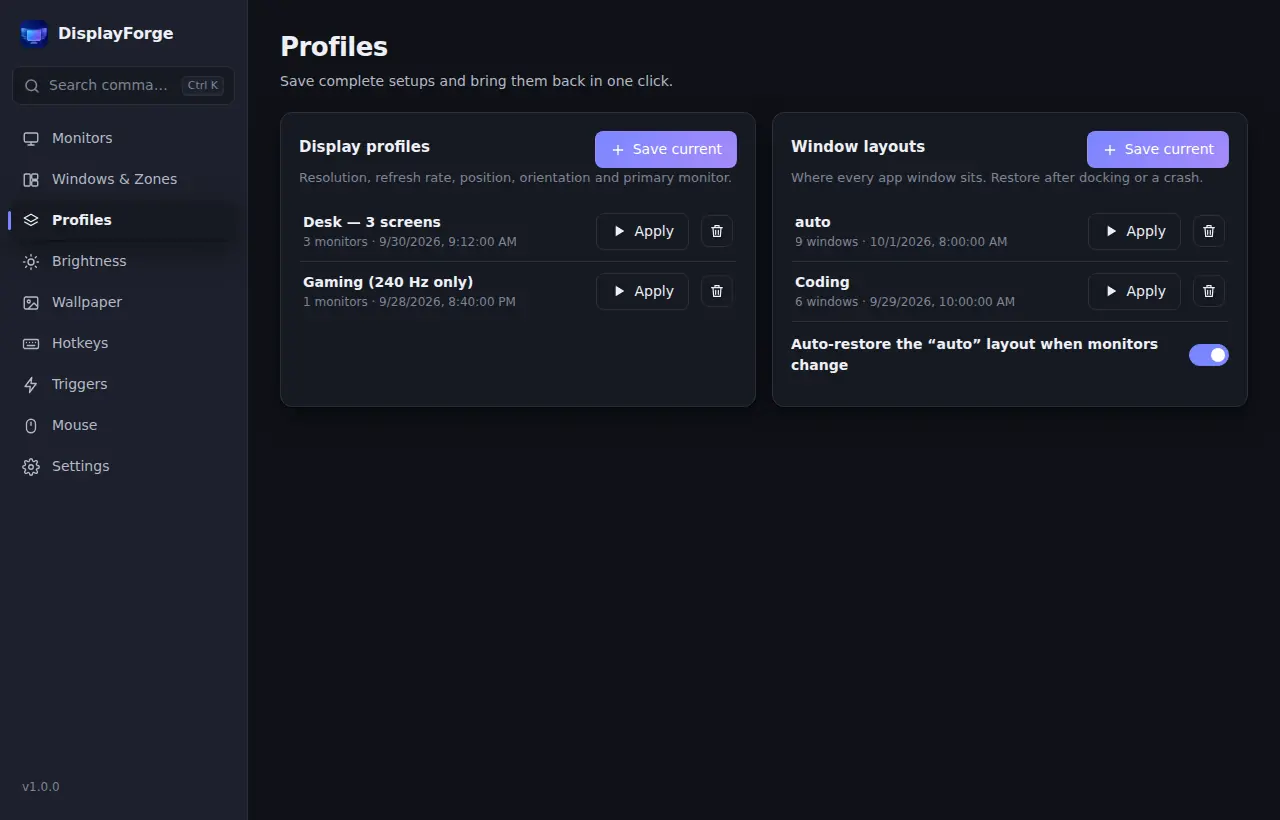The width and height of the screenshot is (1280, 820).
Task: Click the Monitors sidebar icon
Action: (x=31, y=139)
